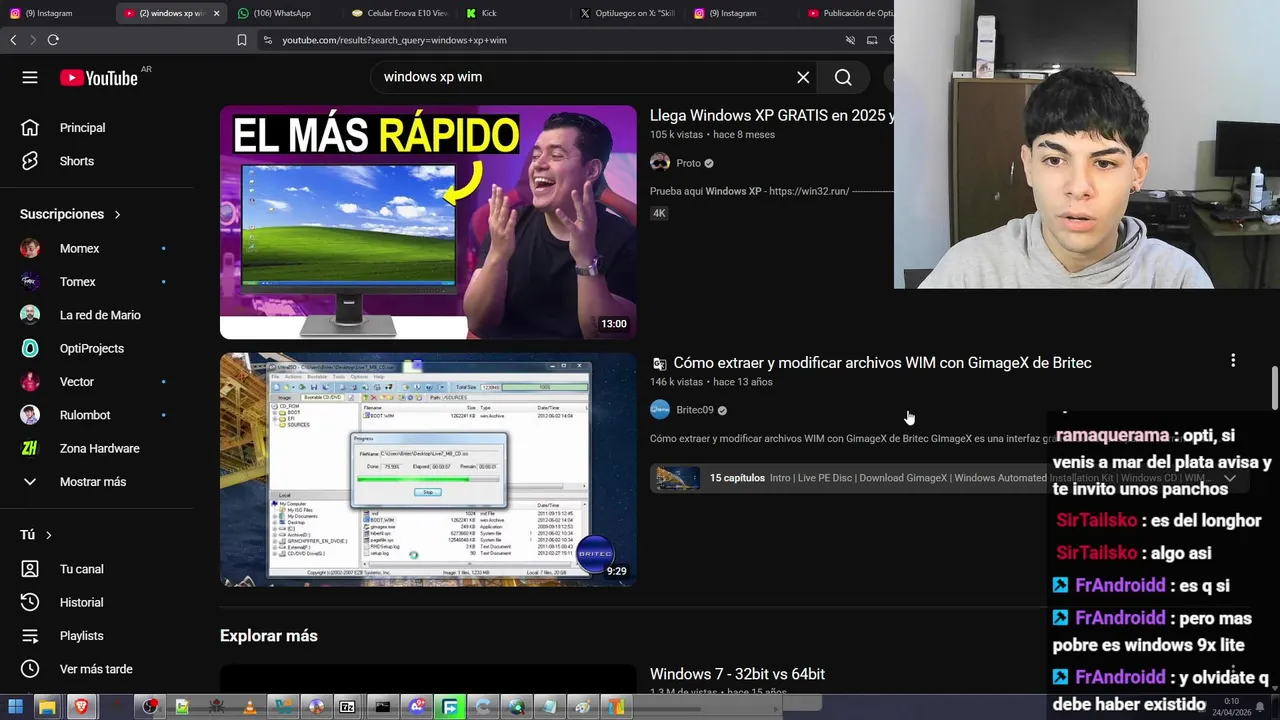Click the Proto channel avatar
Viewport: 1280px width, 720px height.
coord(660,163)
